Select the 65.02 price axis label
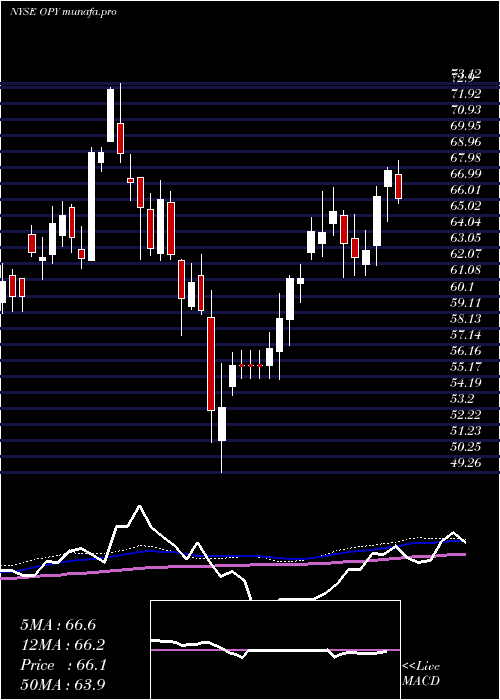500x700 pixels. click(466, 206)
